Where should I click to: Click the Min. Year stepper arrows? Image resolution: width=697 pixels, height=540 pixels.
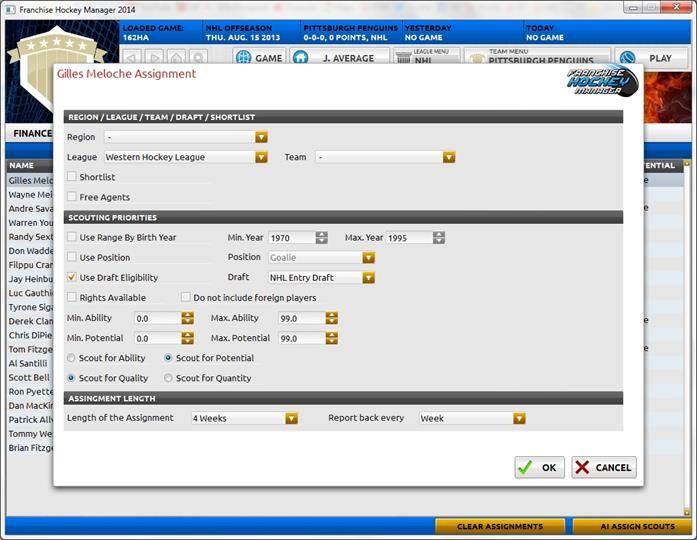tap(322, 238)
